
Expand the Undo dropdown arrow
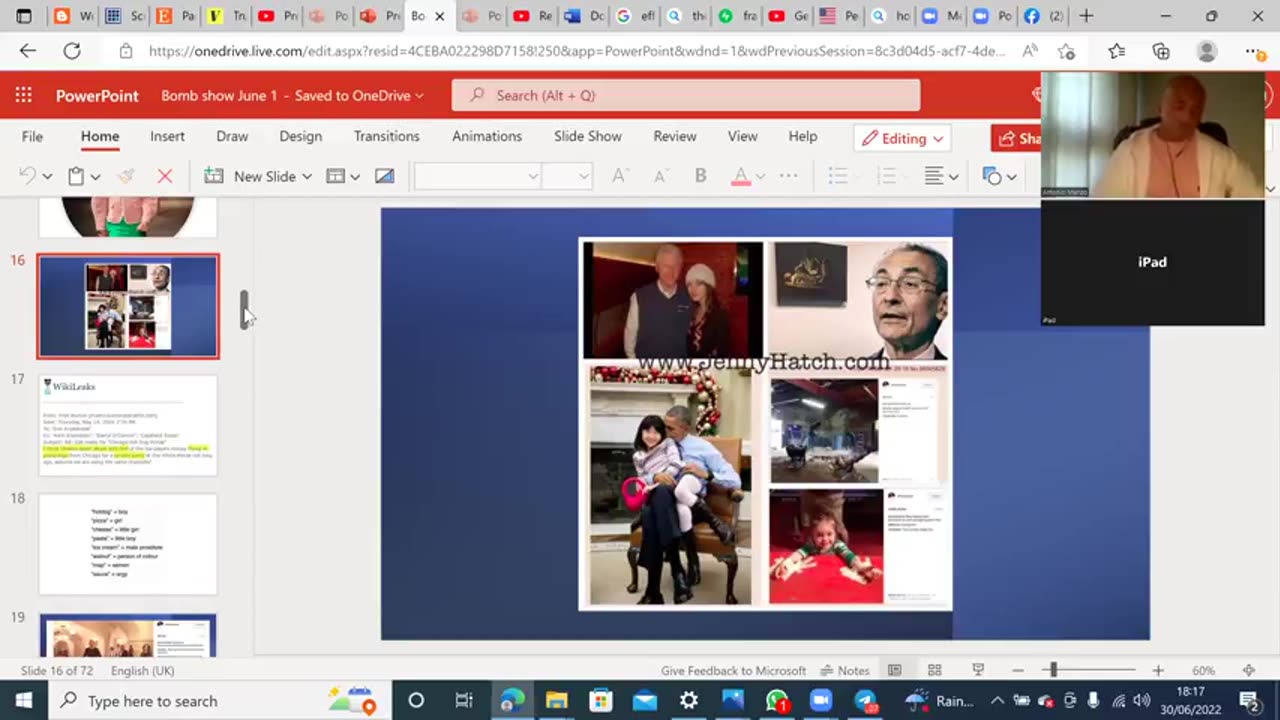(x=47, y=177)
